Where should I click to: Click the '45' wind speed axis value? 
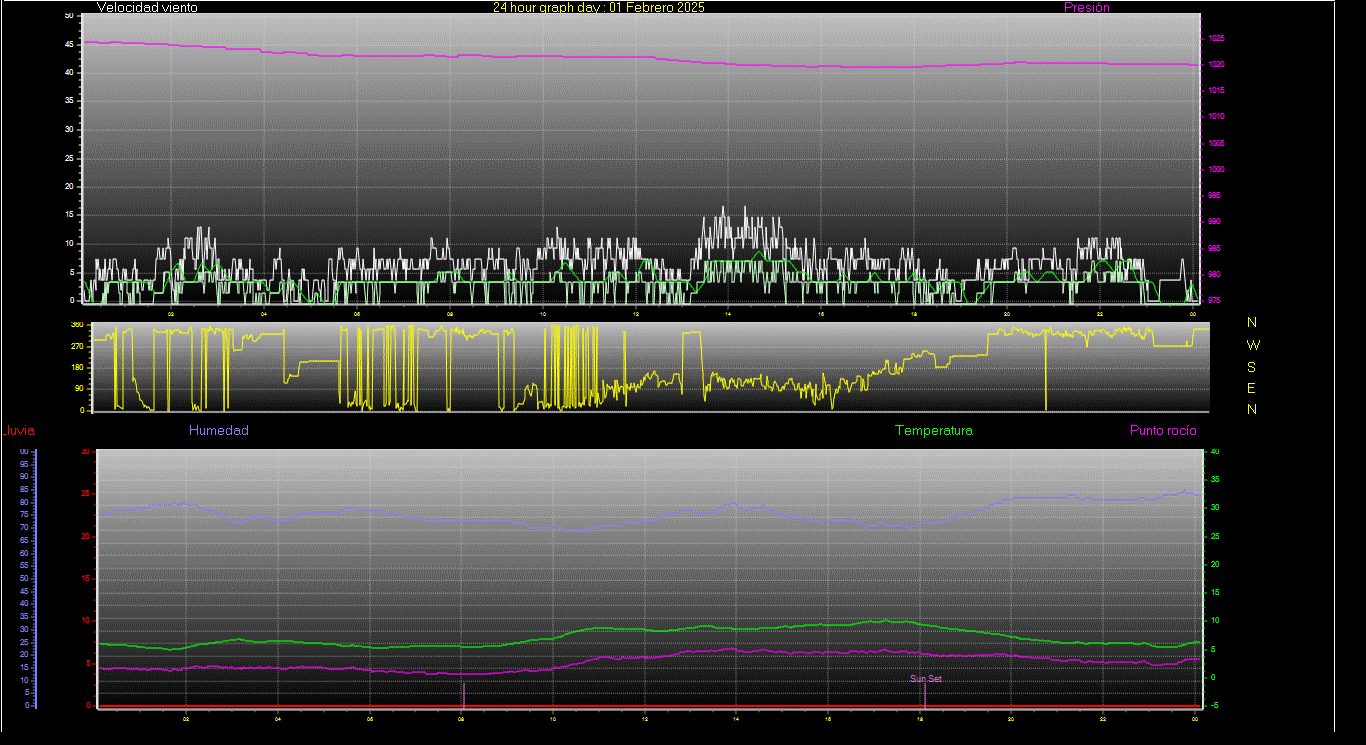69,44
